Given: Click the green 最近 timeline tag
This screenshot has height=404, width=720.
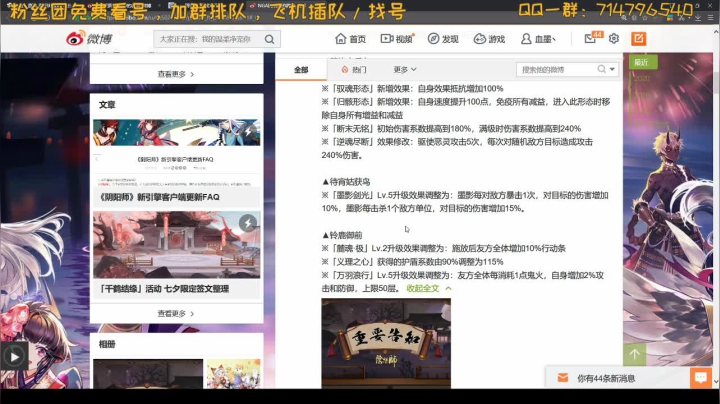Looking at the screenshot, I should [x=643, y=62].
